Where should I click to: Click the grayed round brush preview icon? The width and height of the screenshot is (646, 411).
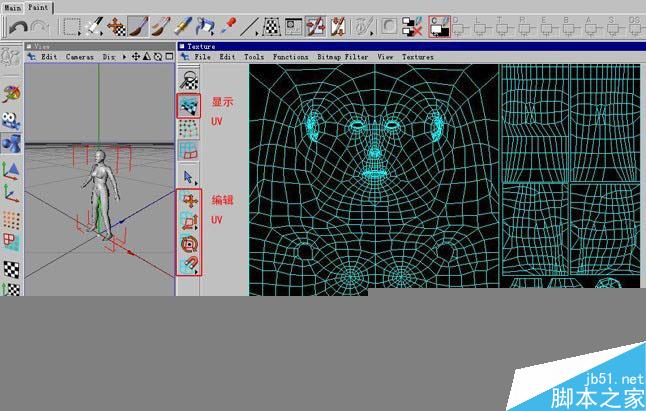(389, 27)
